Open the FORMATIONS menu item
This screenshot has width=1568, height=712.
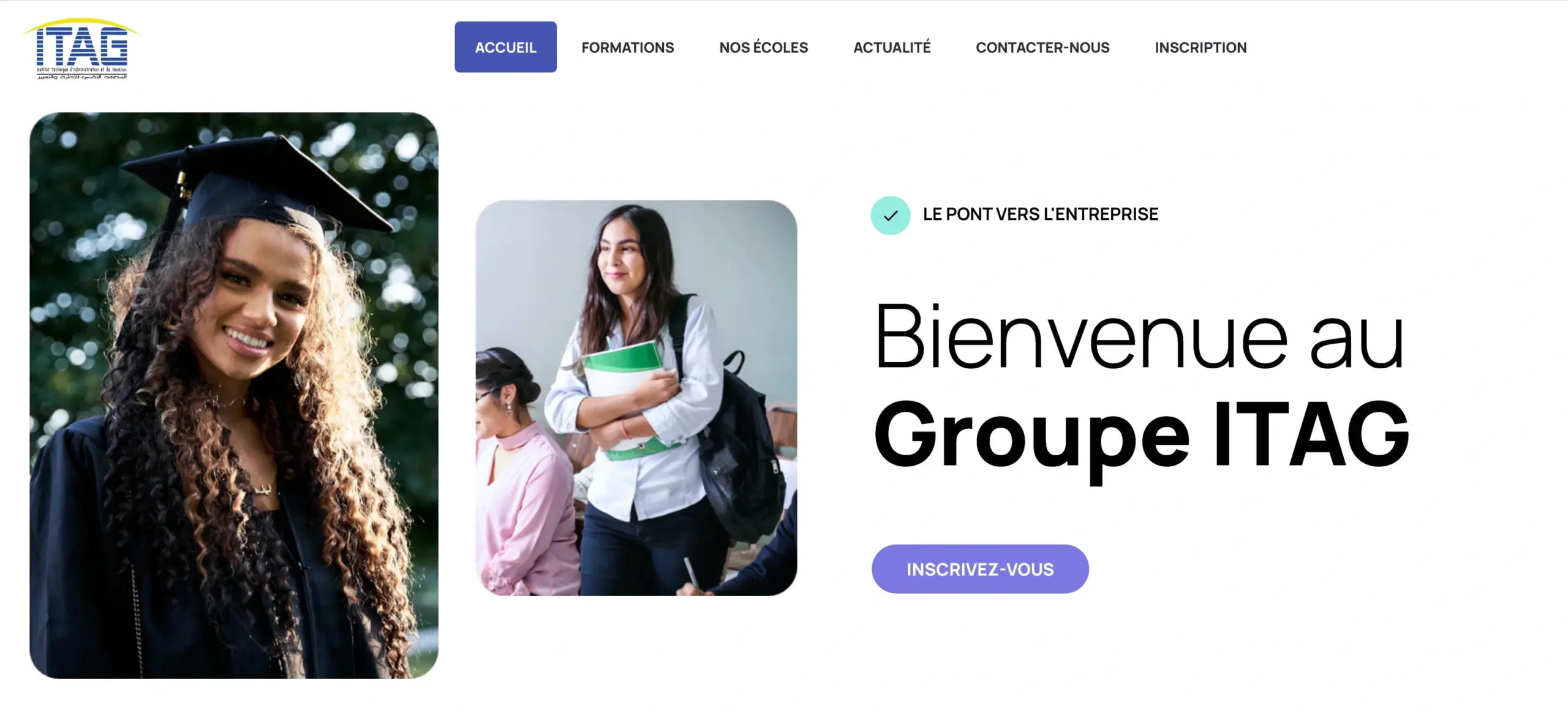(x=627, y=47)
